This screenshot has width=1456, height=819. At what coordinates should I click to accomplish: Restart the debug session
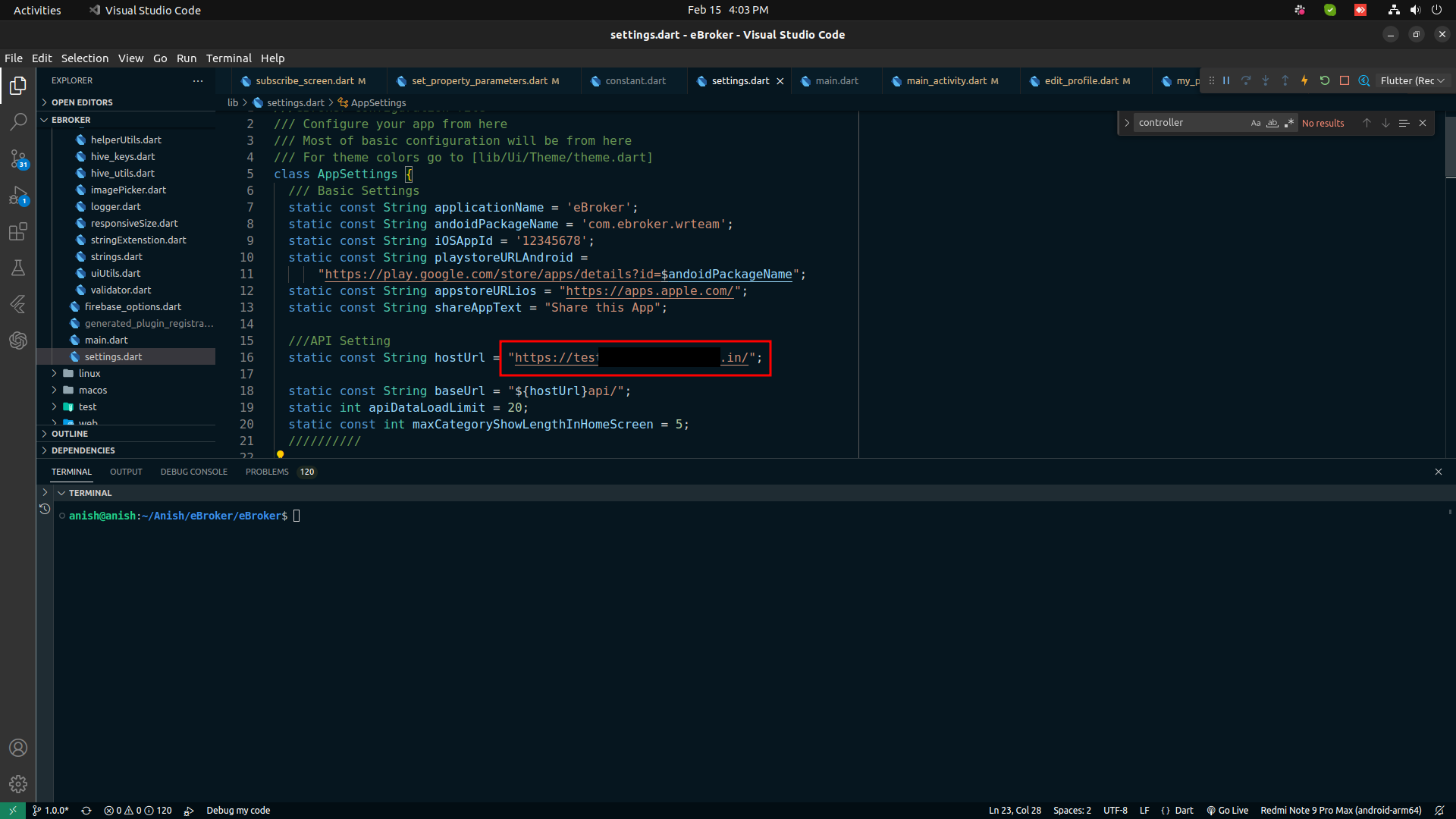click(x=1325, y=80)
